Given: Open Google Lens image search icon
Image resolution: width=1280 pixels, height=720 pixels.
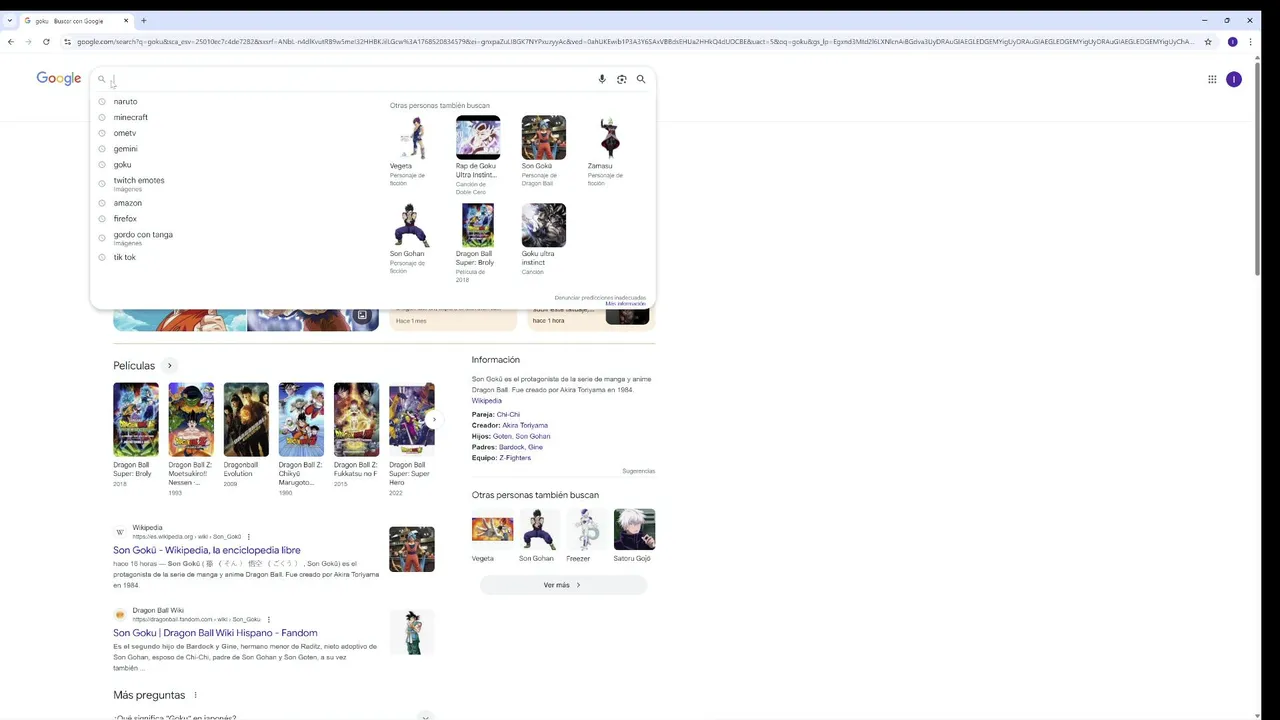Looking at the screenshot, I should pos(622,79).
